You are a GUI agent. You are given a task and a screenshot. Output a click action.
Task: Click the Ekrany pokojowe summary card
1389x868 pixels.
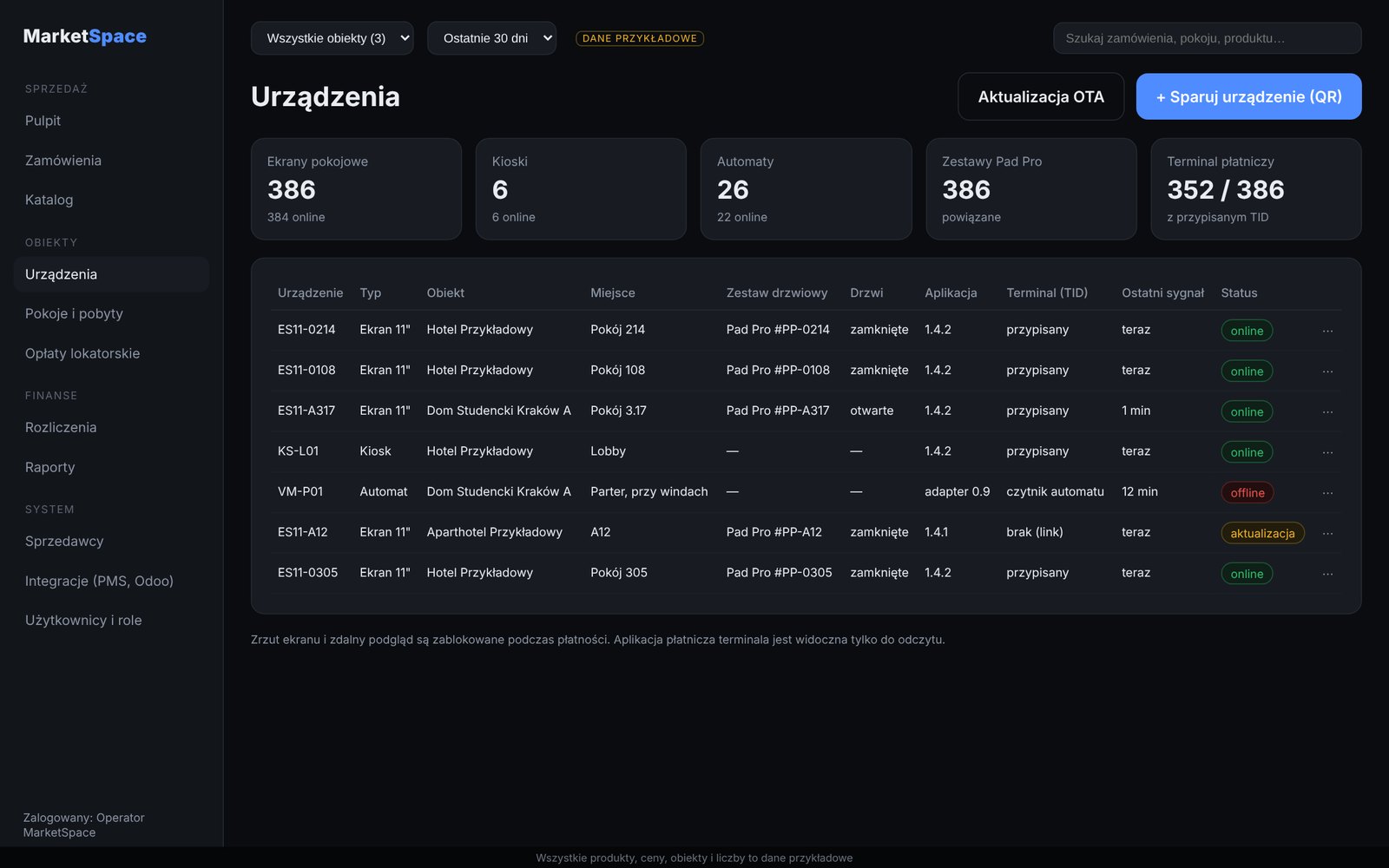356,189
